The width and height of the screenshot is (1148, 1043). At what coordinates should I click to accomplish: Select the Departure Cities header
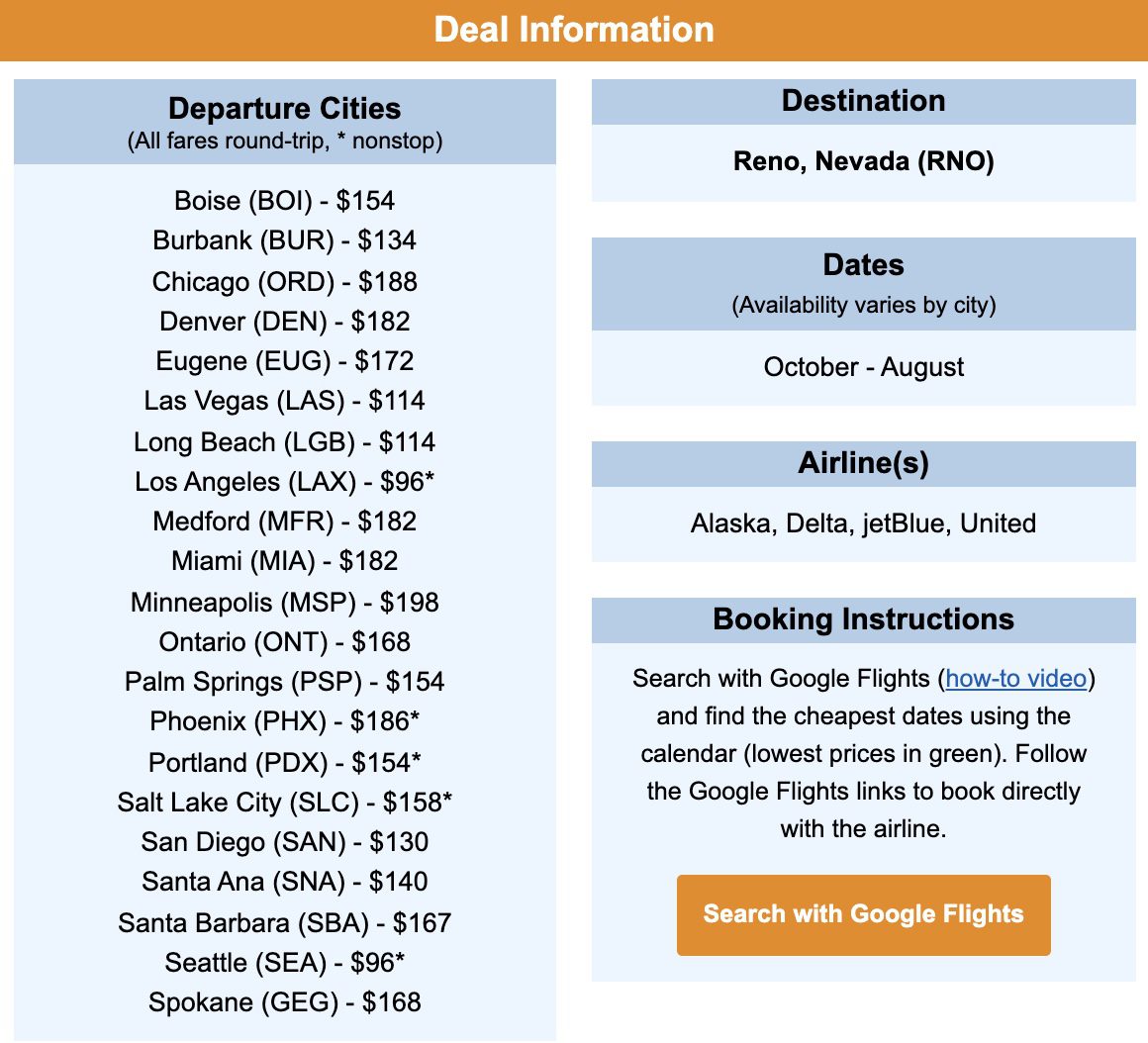[x=284, y=109]
